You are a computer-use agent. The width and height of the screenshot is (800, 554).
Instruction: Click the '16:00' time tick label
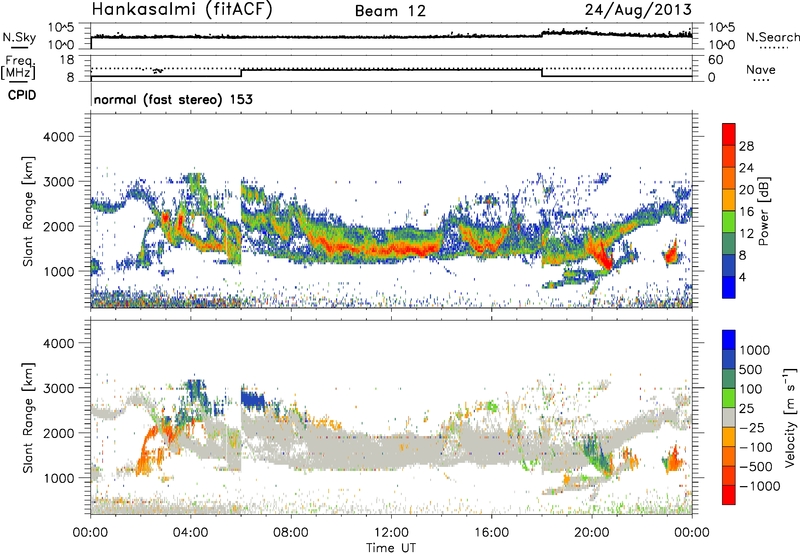point(491,533)
